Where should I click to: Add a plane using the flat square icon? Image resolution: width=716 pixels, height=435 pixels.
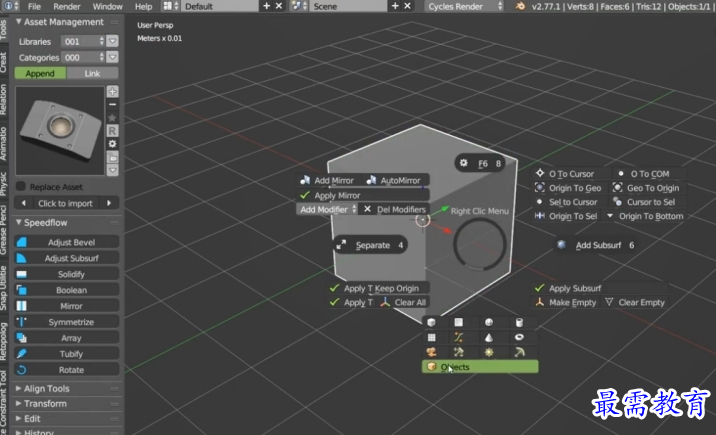(458, 322)
